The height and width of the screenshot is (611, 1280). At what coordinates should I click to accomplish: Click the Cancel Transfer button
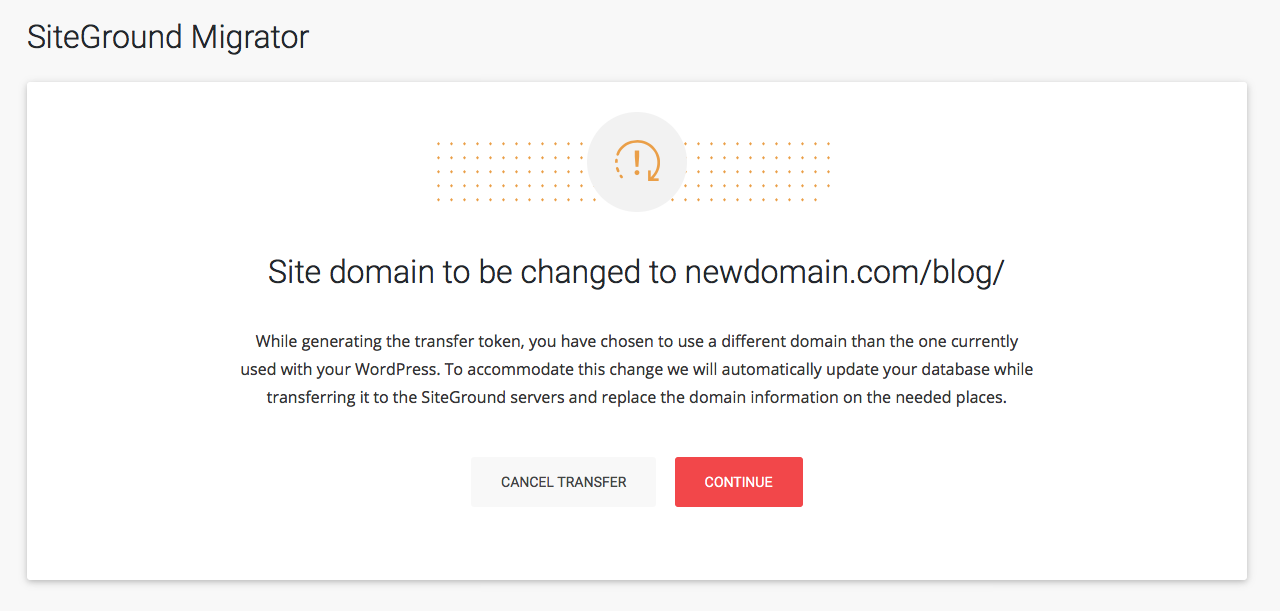(563, 482)
